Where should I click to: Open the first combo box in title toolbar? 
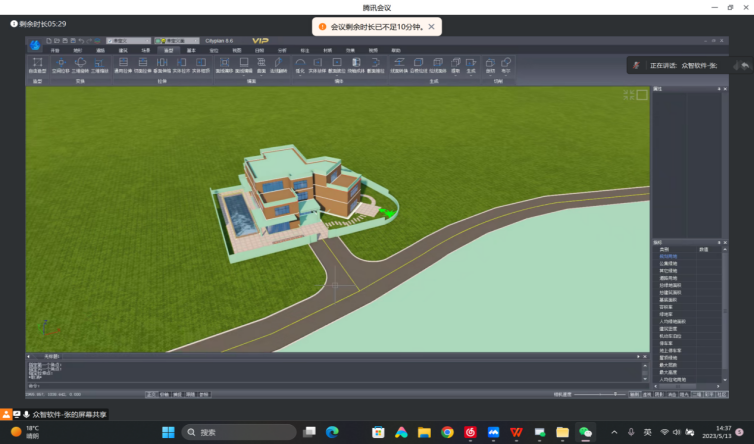(x=129, y=41)
